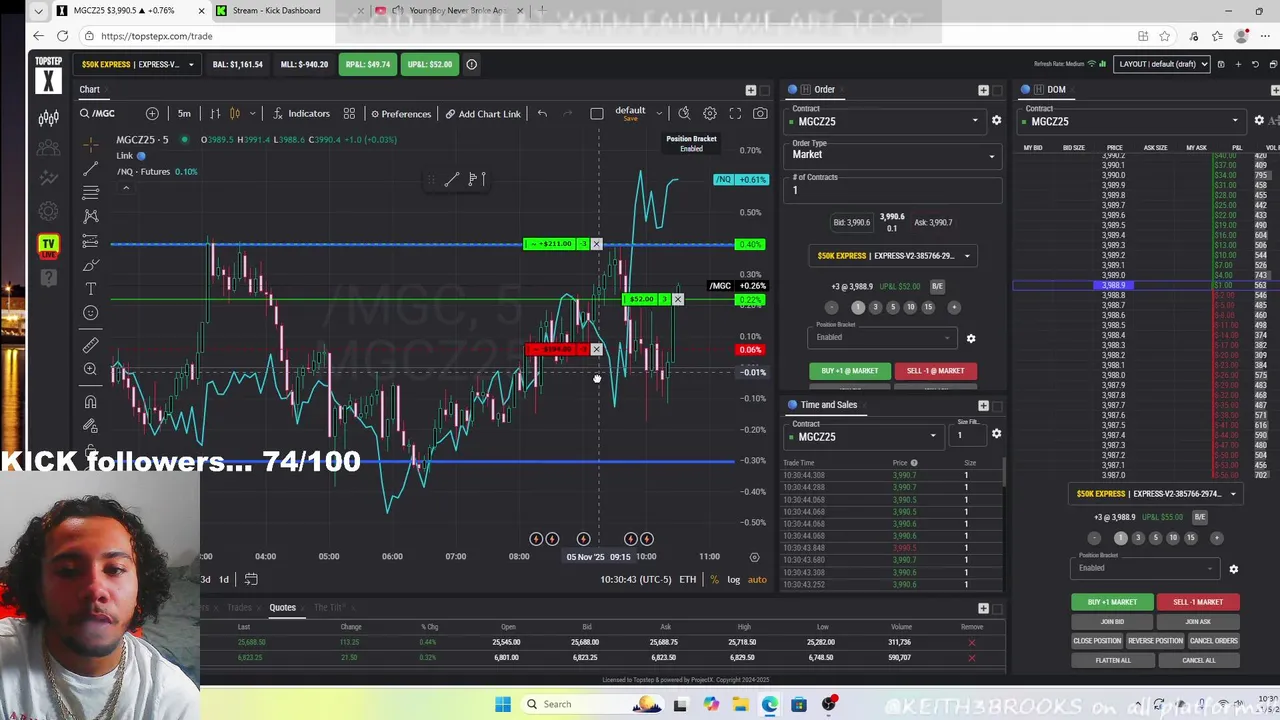1280x720 pixels.
Task: Click FLATTEN ALL in DOM panel
Action: click(1112, 660)
